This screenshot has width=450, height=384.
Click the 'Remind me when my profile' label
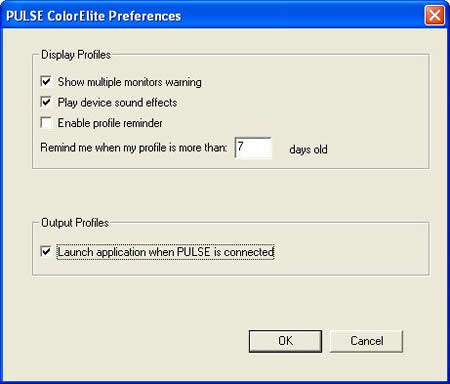(134, 148)
